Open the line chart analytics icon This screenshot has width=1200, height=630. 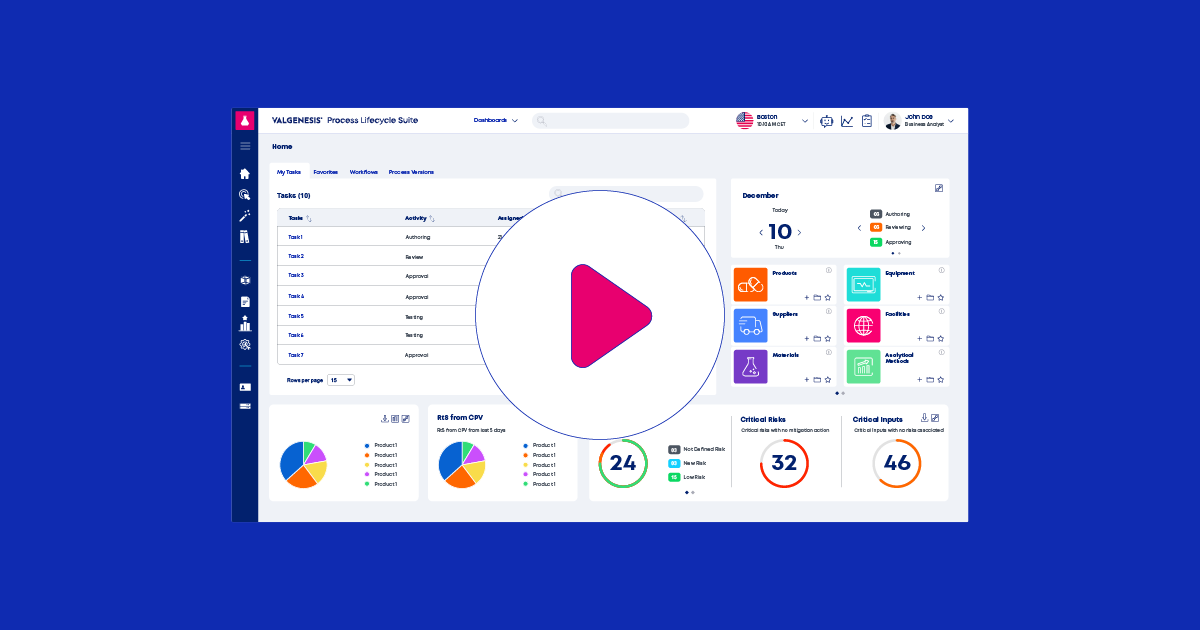click(x=847, y=121)
